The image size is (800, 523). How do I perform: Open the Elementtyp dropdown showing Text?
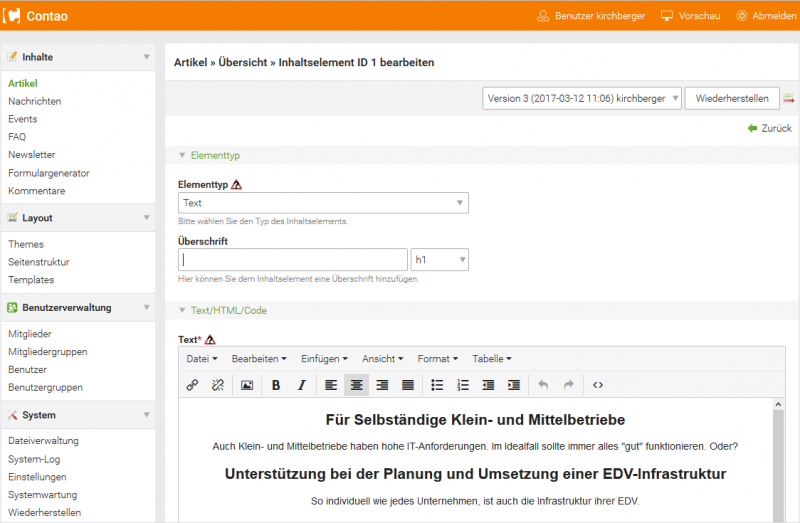pos(323,203)
